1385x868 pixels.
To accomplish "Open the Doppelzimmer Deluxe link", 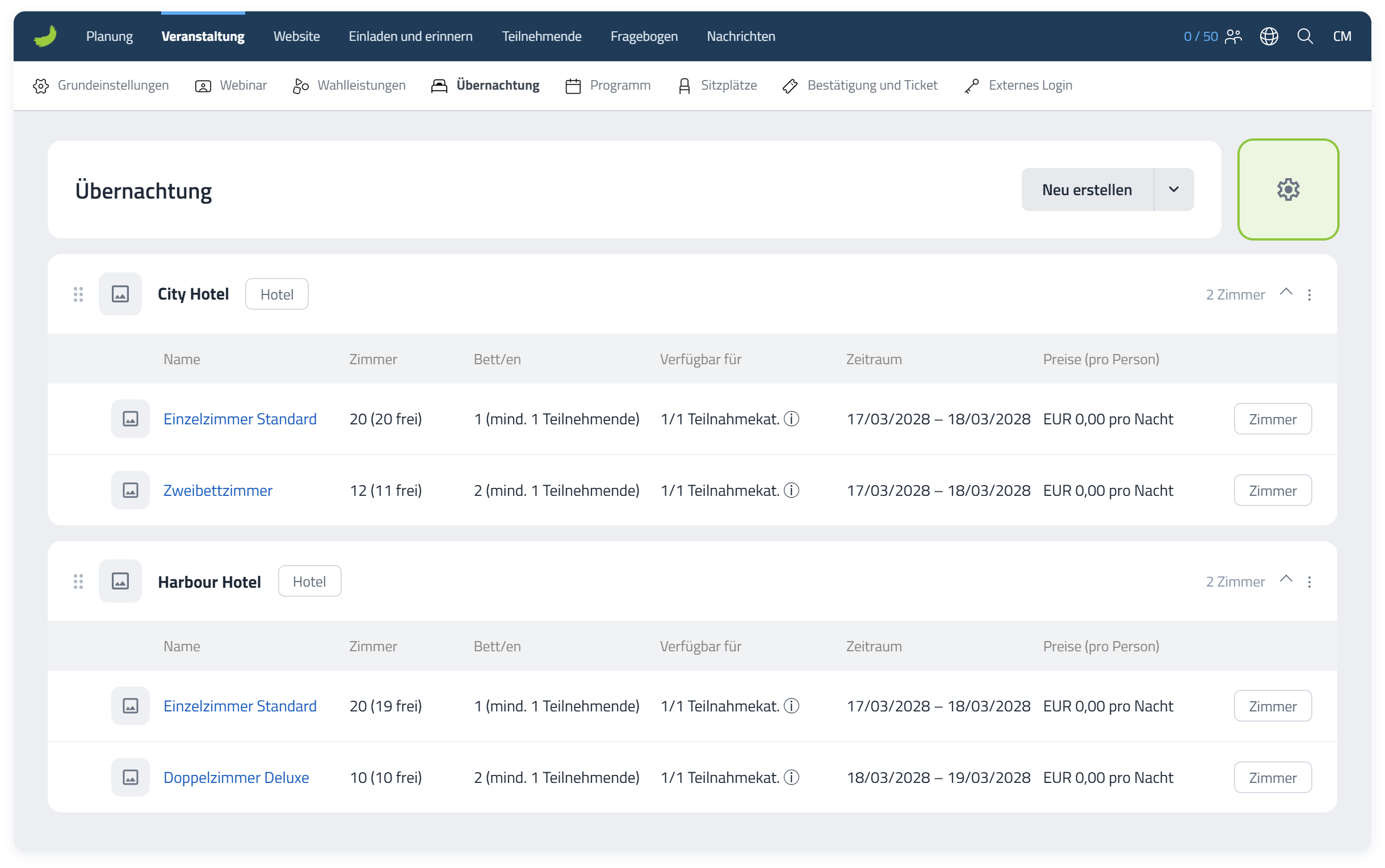I will pos(236,777).
